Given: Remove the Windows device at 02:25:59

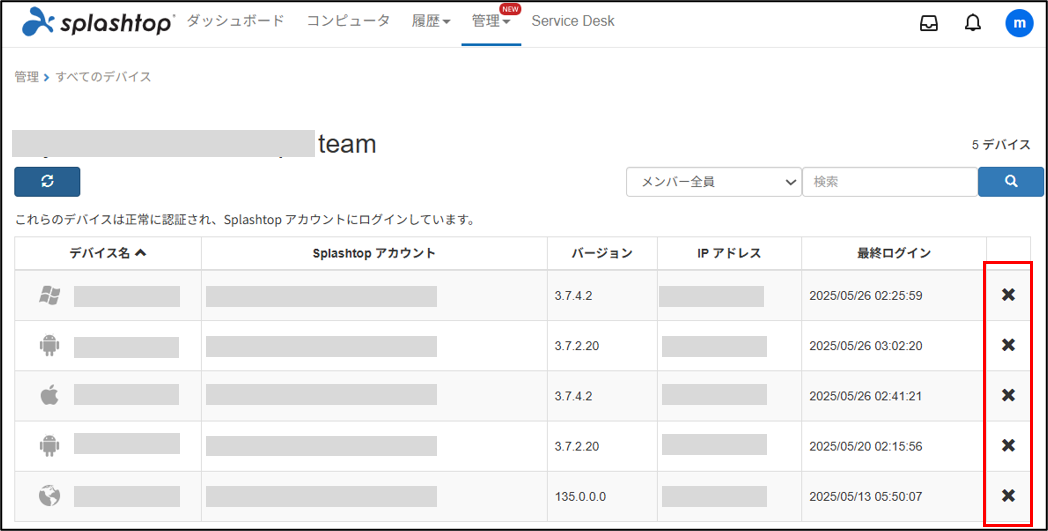Looking at the screenshot, I should coord(1008,294).
